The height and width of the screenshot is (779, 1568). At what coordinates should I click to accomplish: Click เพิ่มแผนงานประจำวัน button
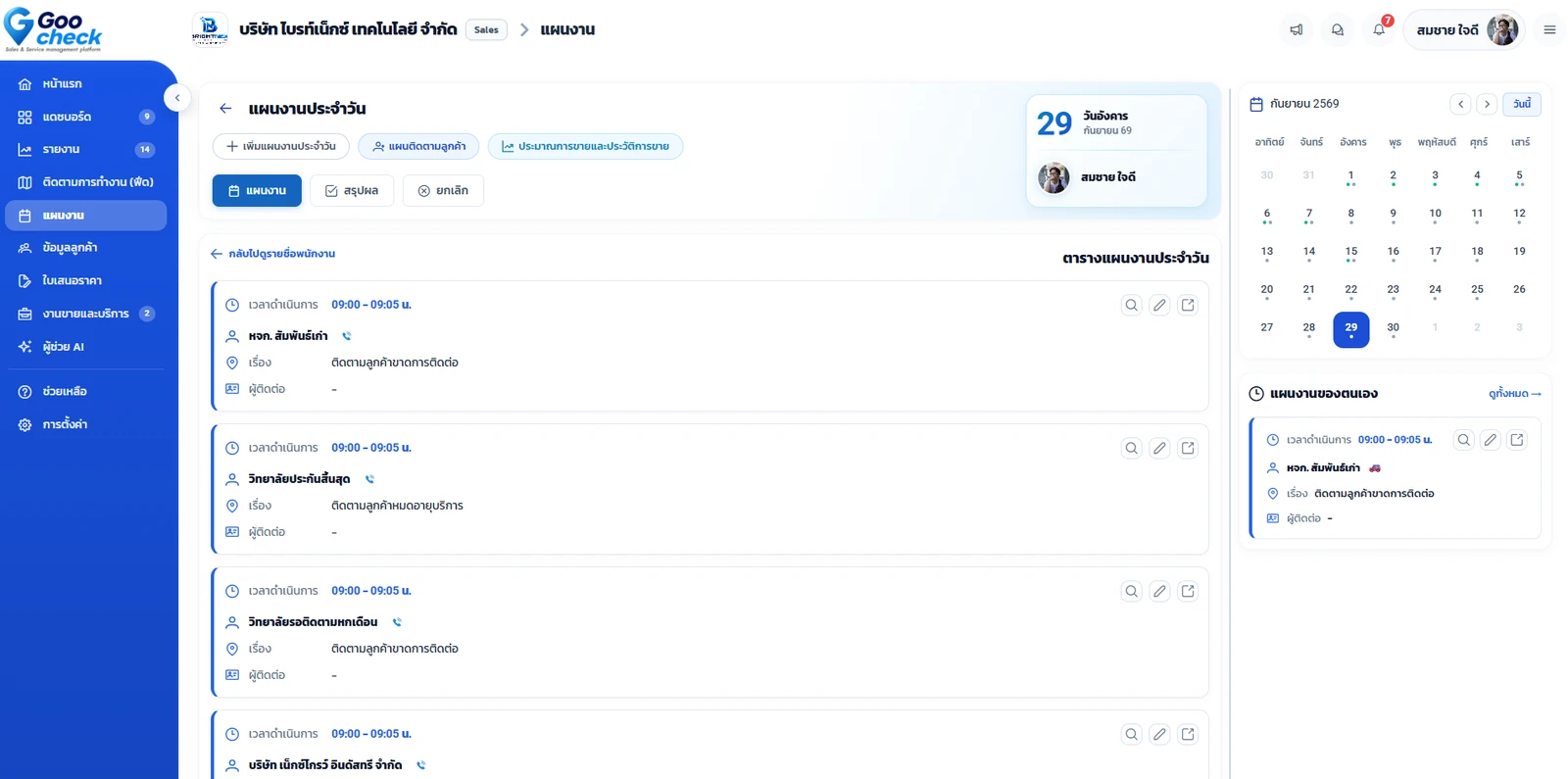[x=281, y=146]
